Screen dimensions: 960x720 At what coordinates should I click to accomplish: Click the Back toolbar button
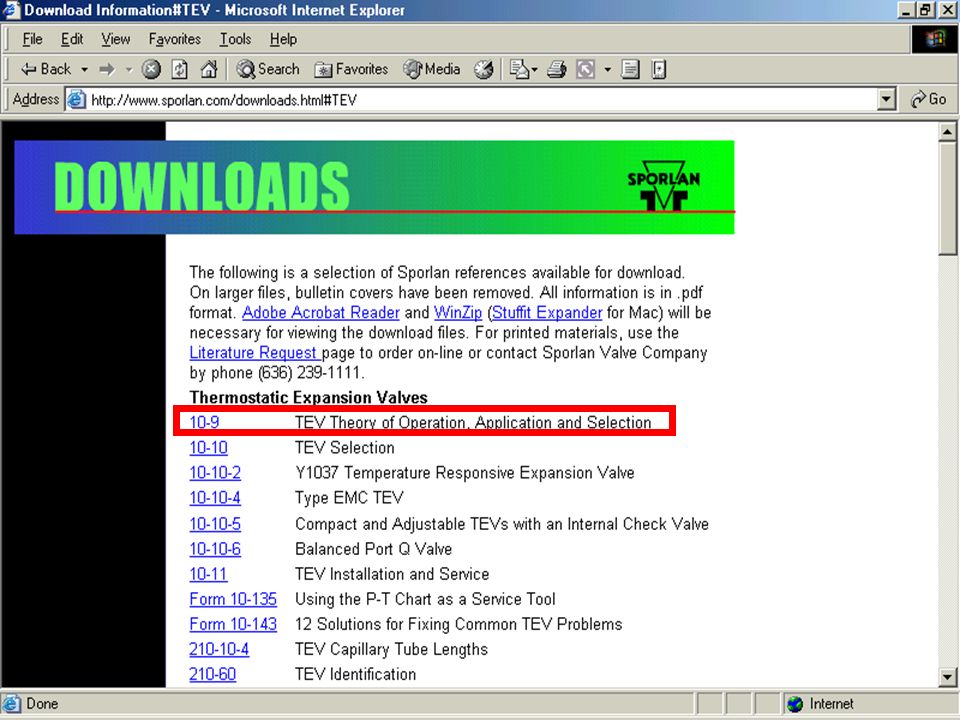(46, 69)
